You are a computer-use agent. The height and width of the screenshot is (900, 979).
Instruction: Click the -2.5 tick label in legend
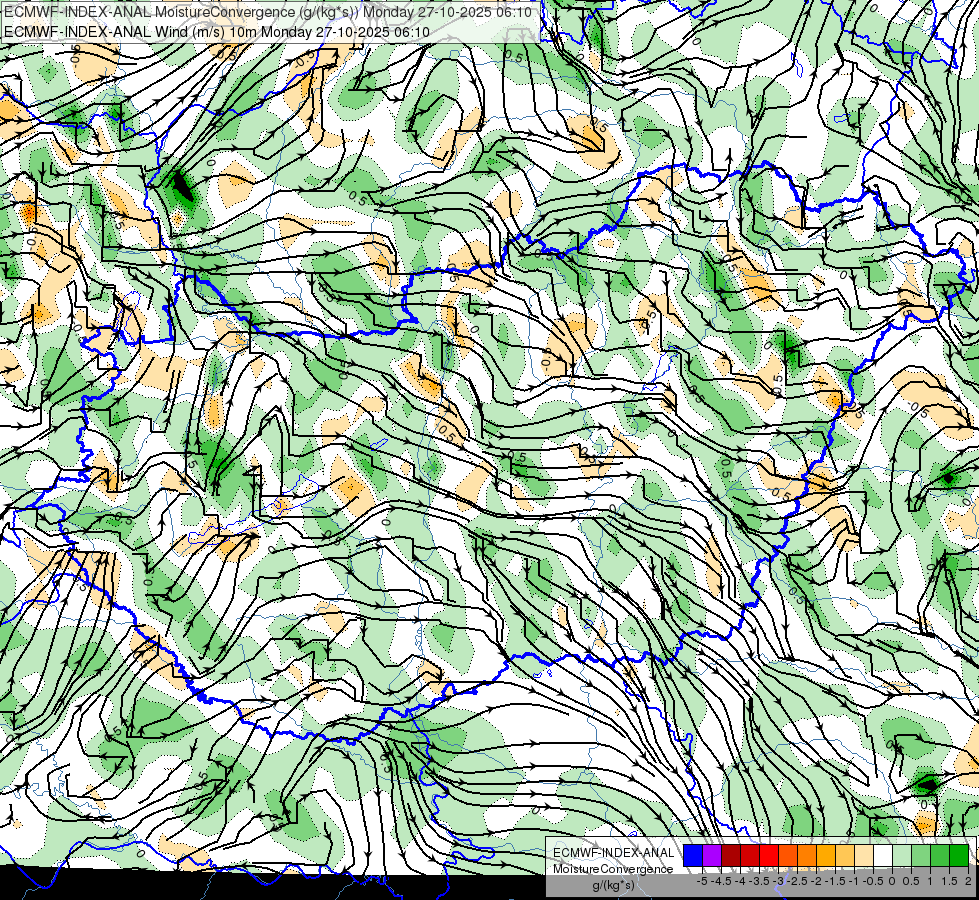797,881
